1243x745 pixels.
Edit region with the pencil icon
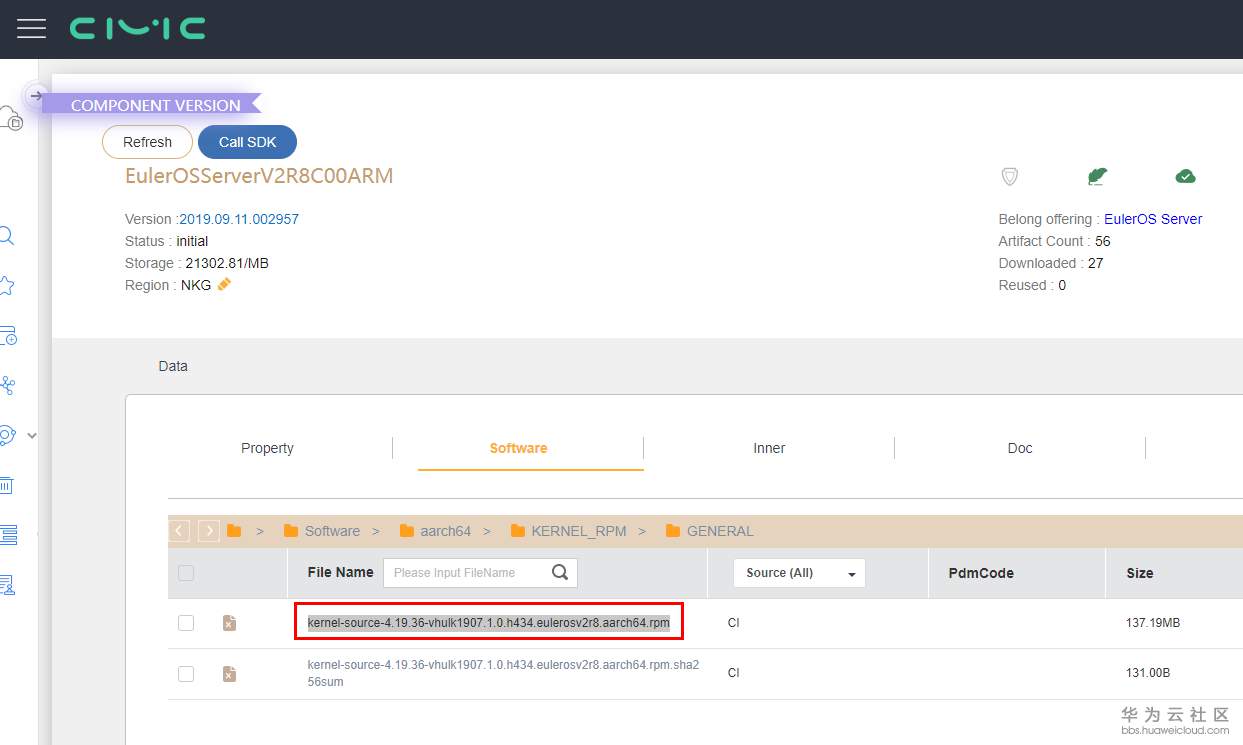coord(224,285)
